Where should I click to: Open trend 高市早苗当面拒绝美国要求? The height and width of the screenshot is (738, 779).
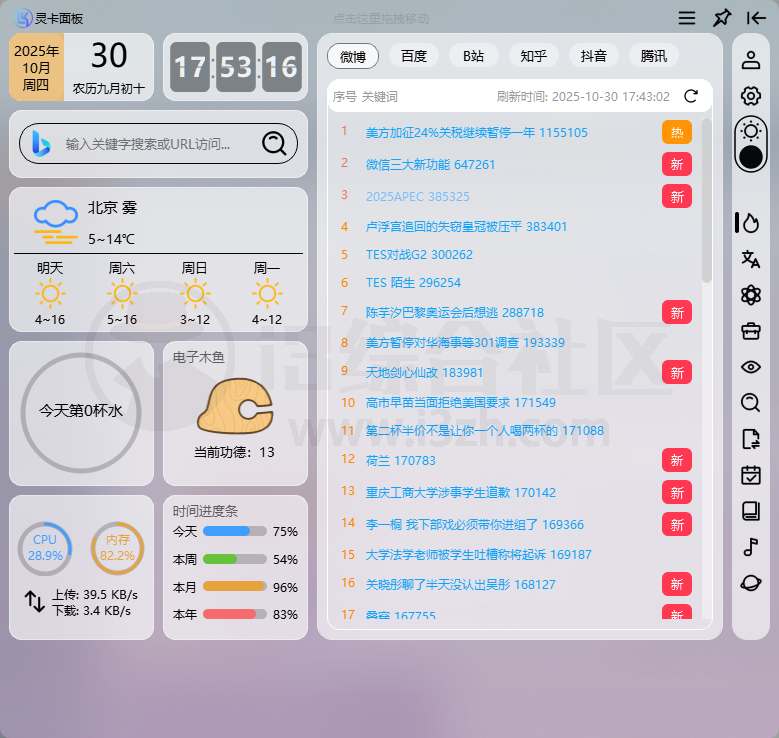461,403
